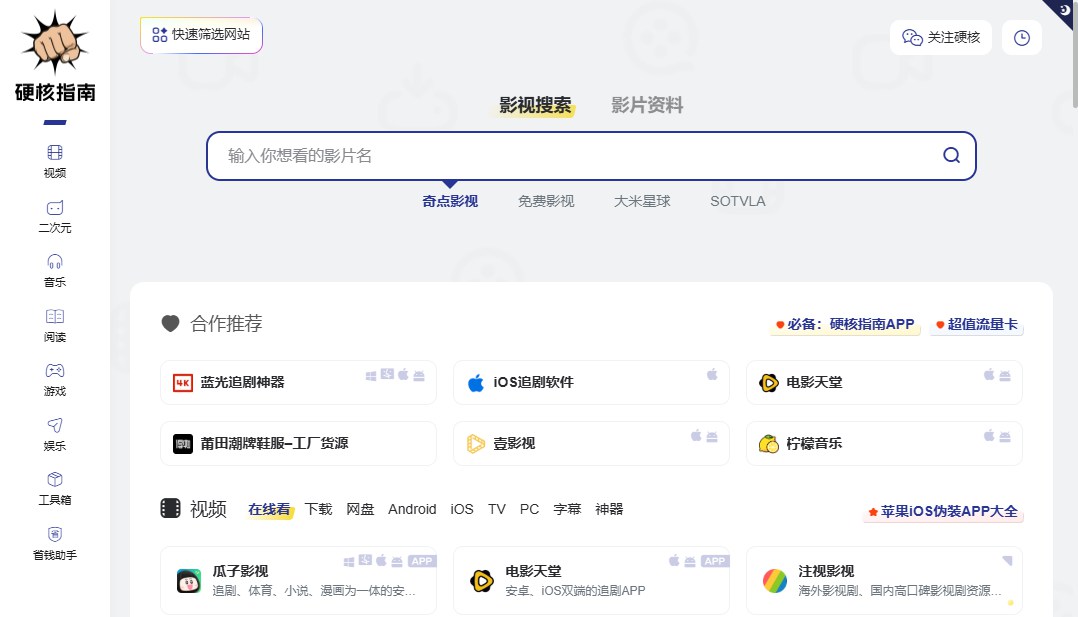
Task: Open the 娱乐 sidebar category
Action: point(55,435)
